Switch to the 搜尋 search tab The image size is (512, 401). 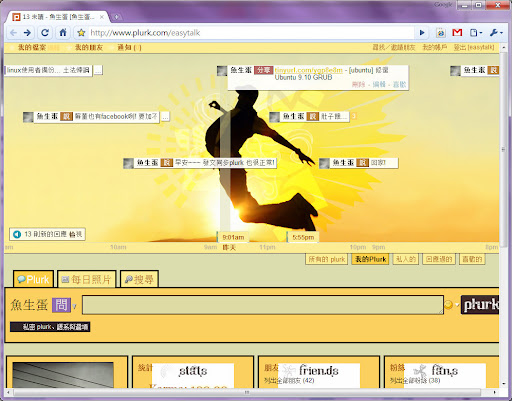coord(139,279)
